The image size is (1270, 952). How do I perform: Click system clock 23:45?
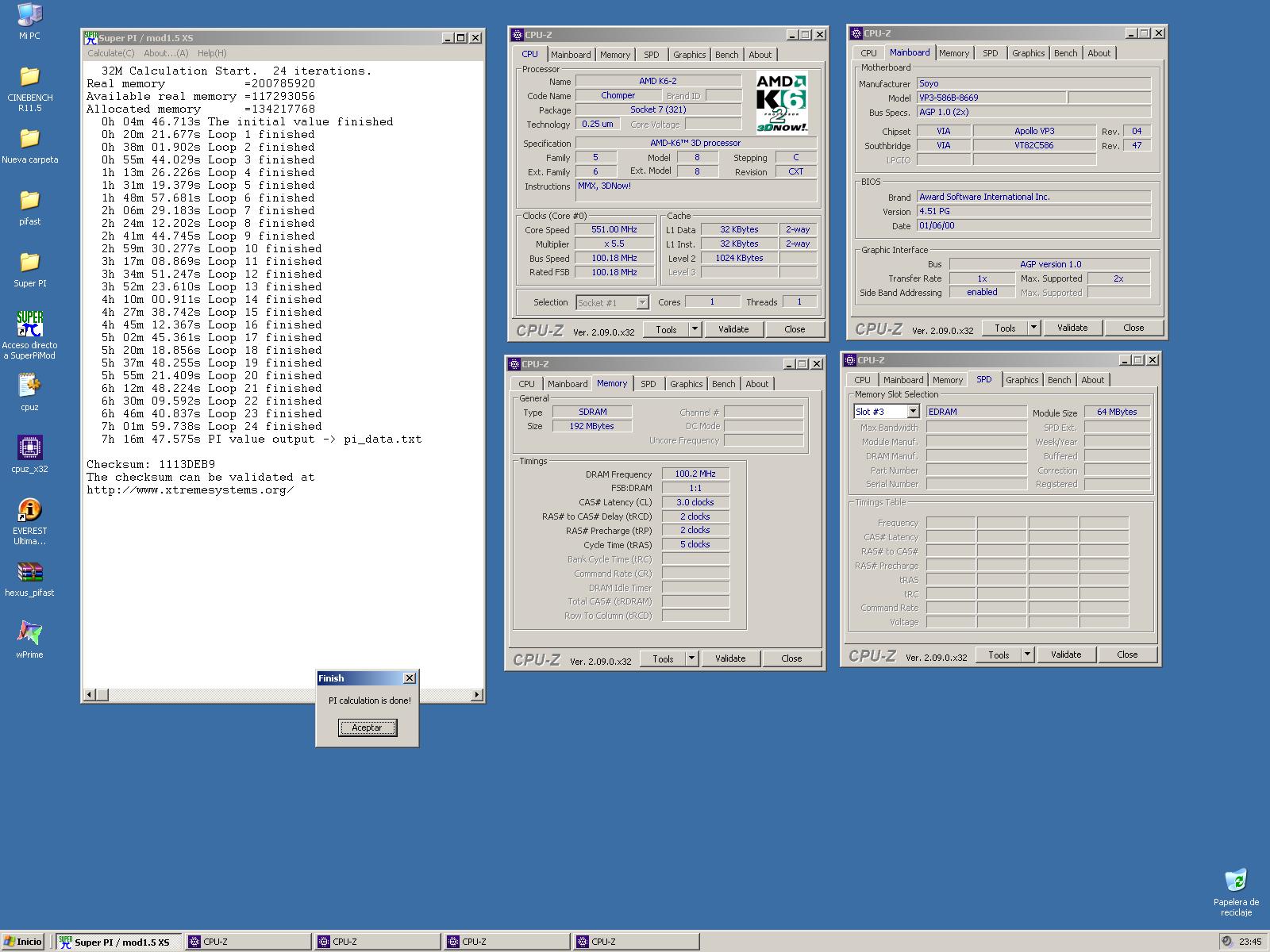[1250, 942]
